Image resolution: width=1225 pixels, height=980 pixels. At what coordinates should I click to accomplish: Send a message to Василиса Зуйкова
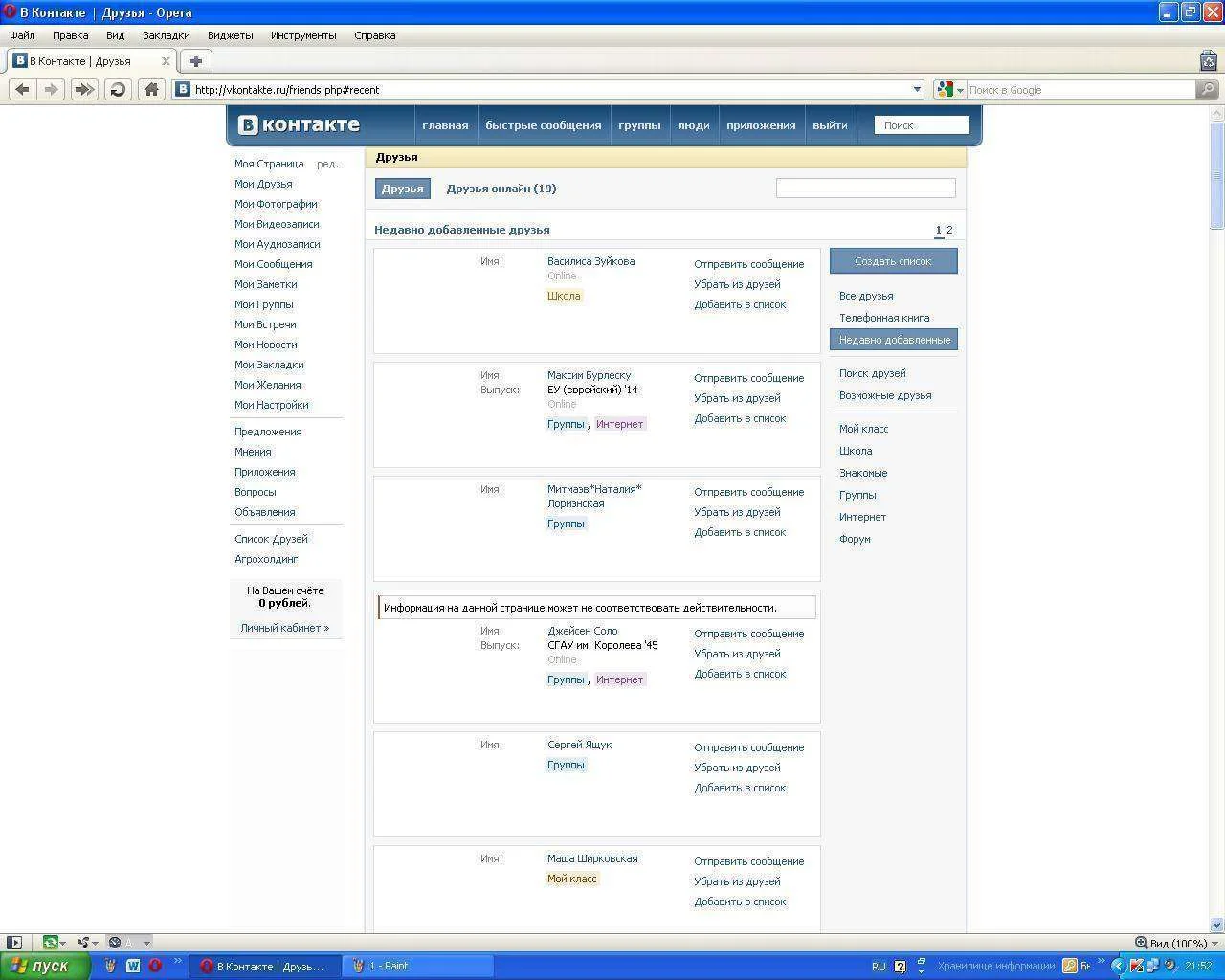(x=749, y=264)
